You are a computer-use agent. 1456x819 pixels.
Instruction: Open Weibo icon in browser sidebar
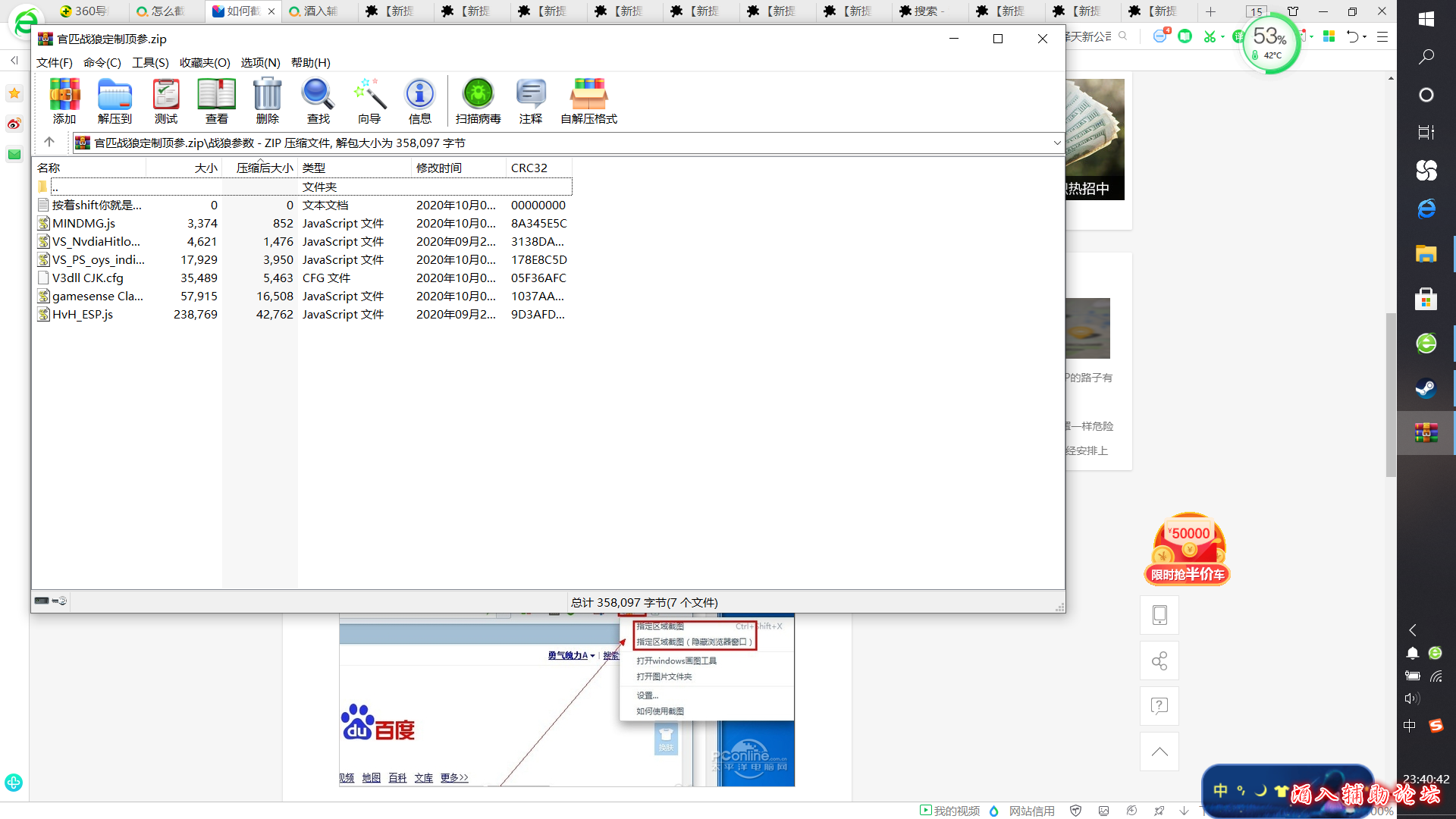pos(14,124)
